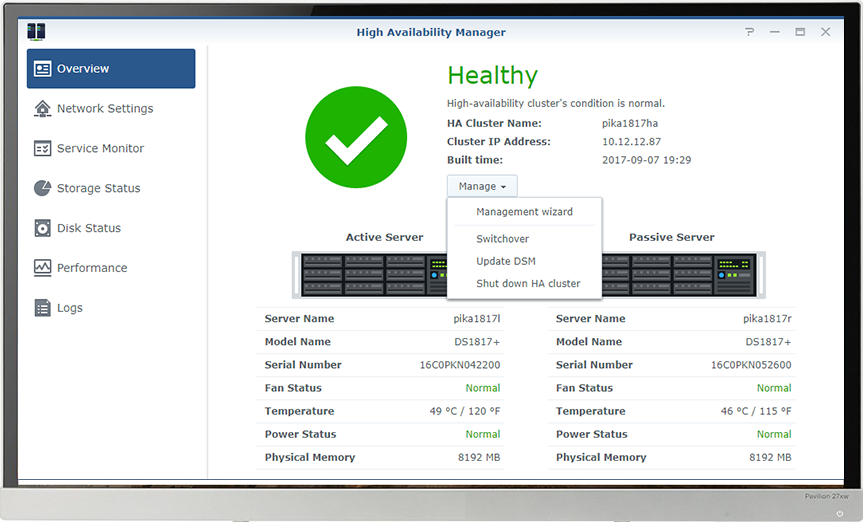Select Management wizard from the menu
The height and width of the screenshot is (522, 863).
524,212
